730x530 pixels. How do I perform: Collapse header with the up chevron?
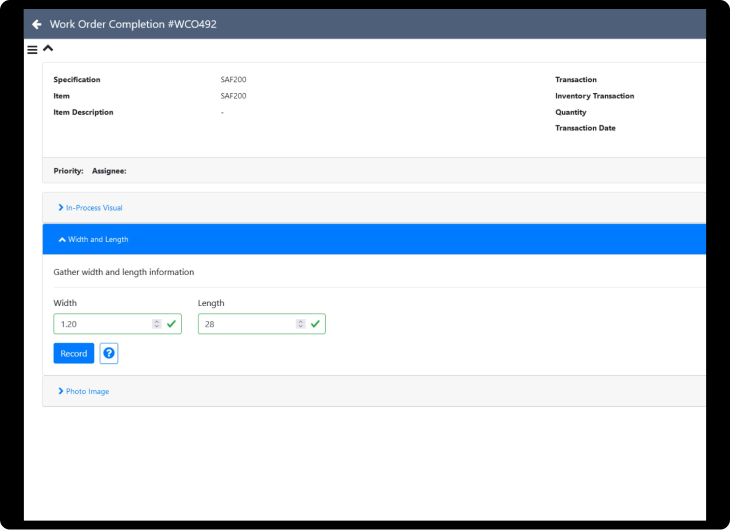48,48
